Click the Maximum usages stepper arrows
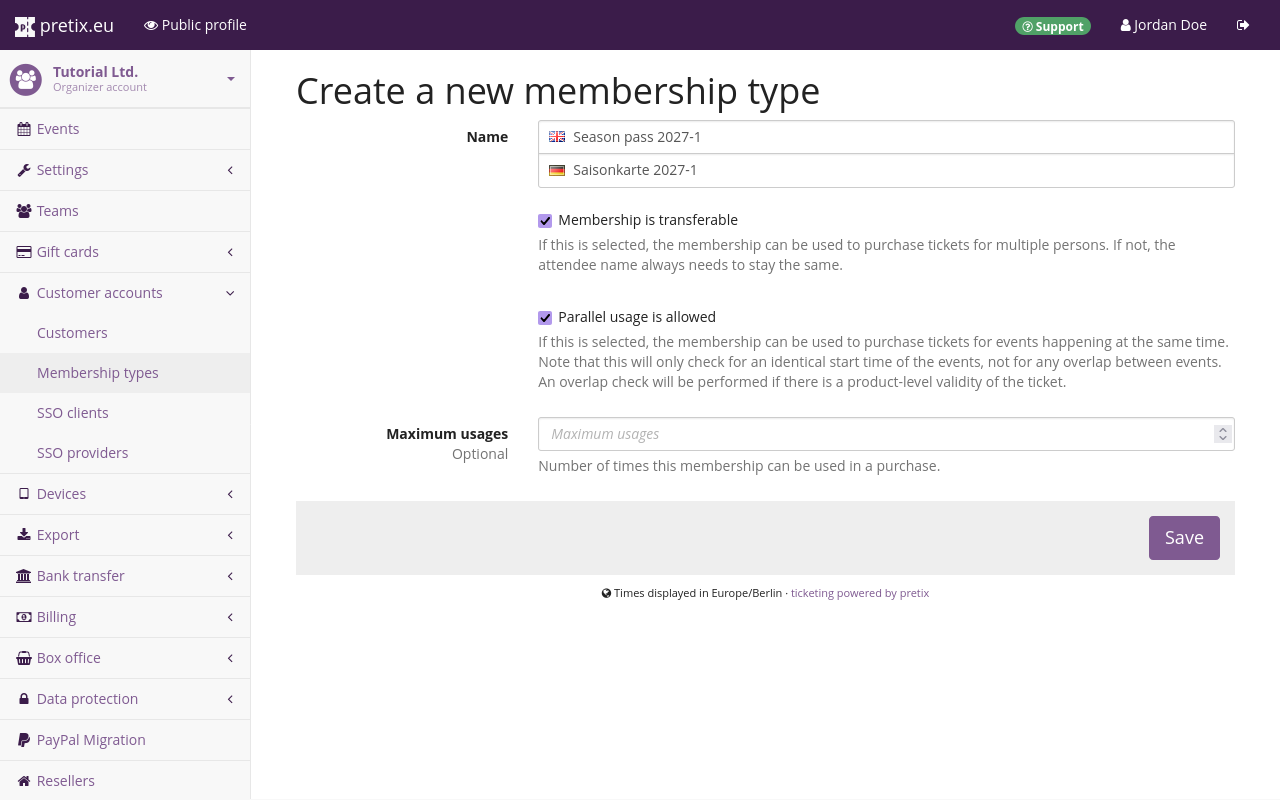Viewport: 1280px width, 800px height. pos(1222,433)
